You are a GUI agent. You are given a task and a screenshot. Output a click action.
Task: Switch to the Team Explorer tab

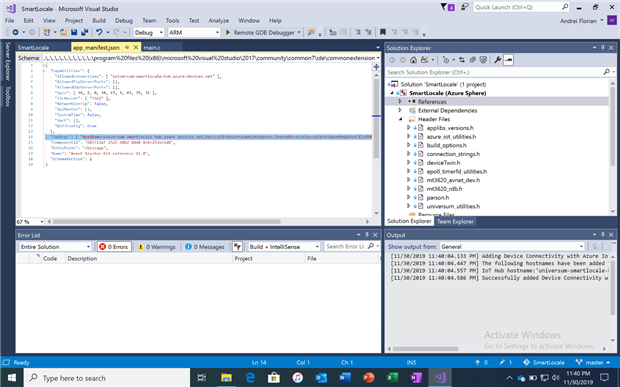coord(455,221)
